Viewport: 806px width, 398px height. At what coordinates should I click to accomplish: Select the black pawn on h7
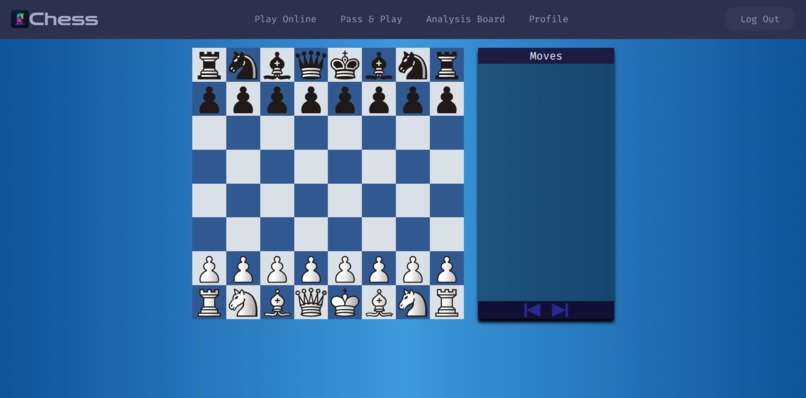pos(447,99)
